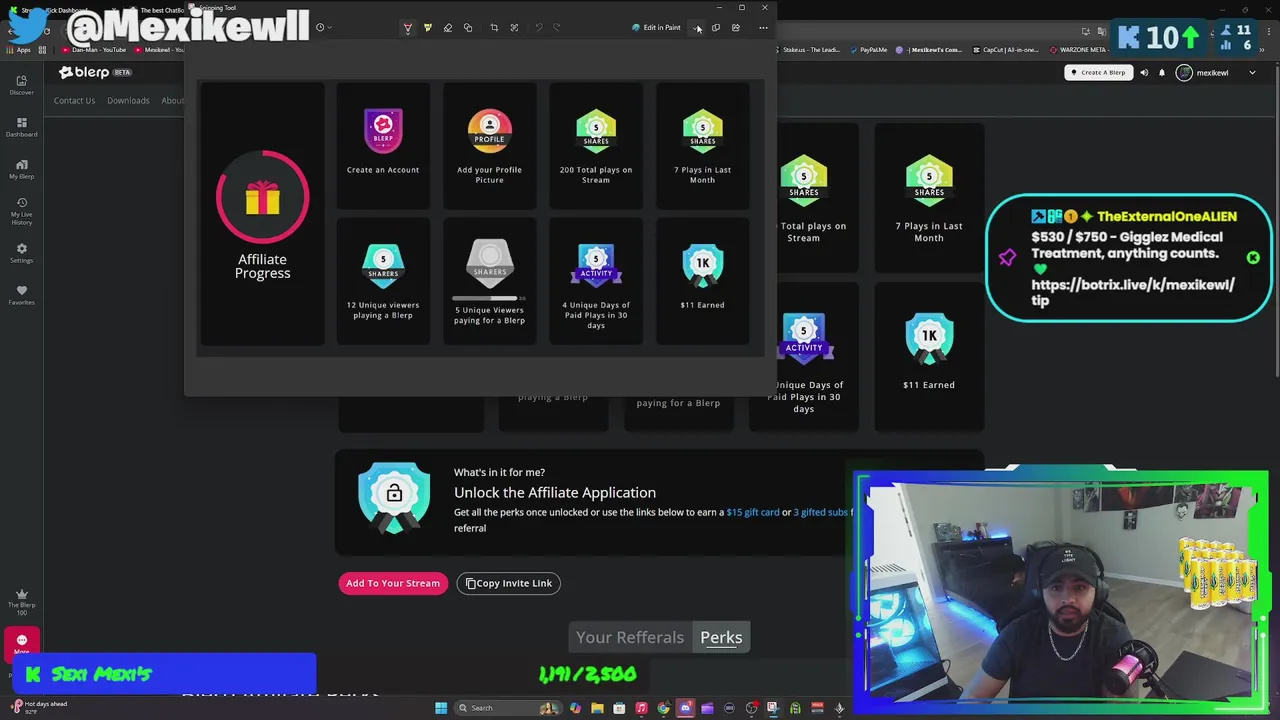Open the CapCut bookmark
Viewport: 1280px width, 720px height.
1006,49
